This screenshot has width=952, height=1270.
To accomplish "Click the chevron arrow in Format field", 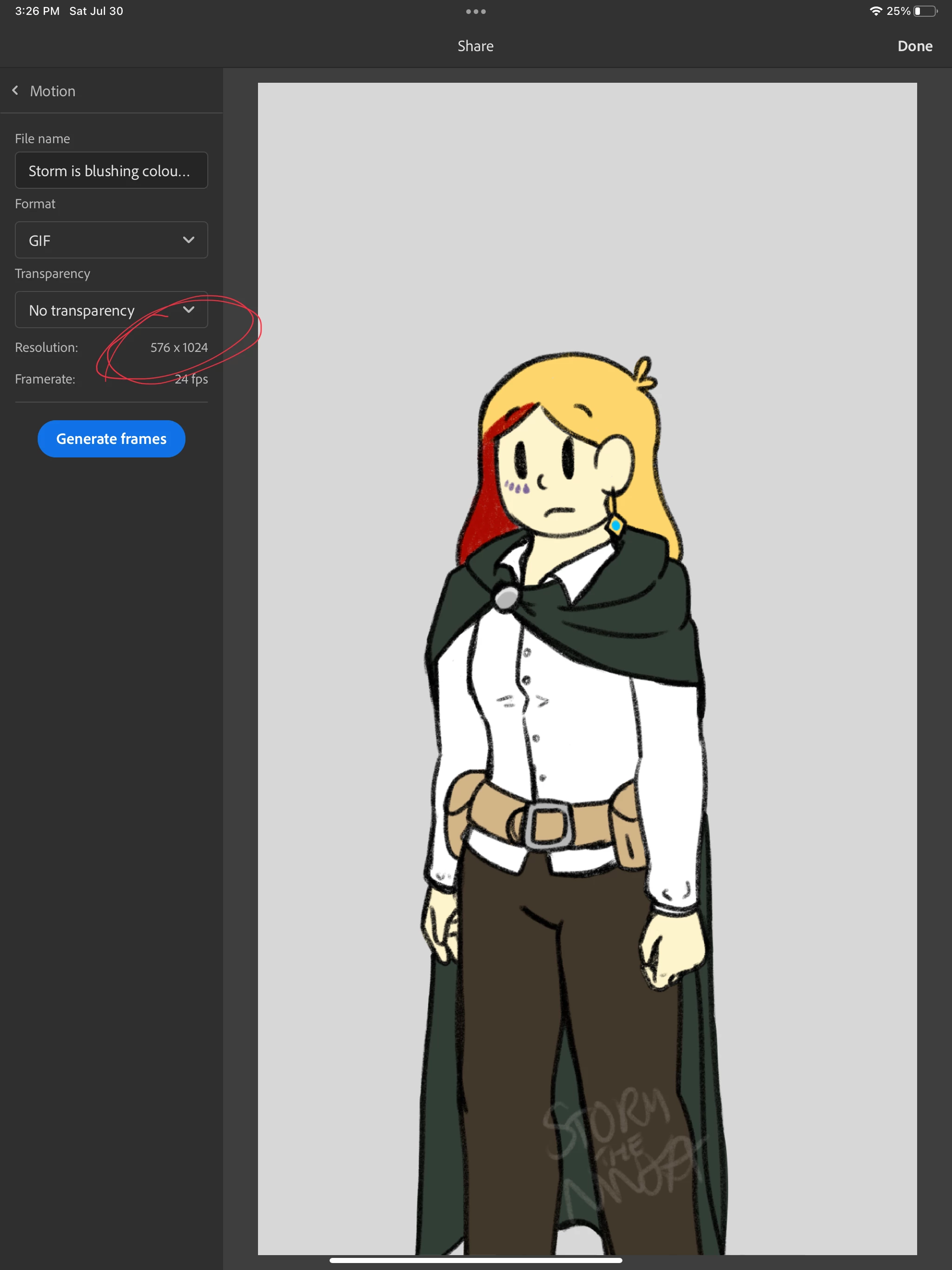I will (x=188, y=240).
